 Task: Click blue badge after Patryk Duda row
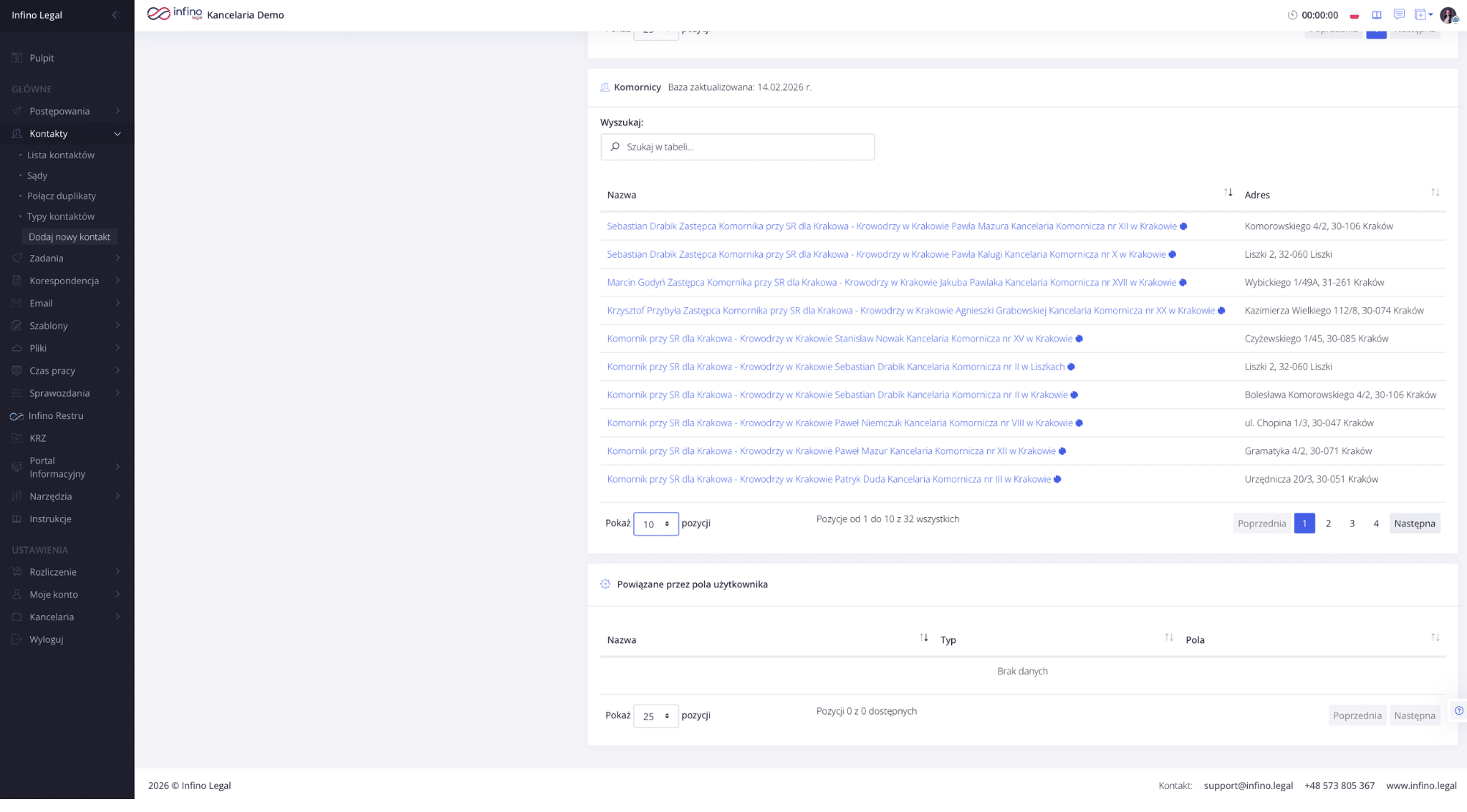point(1057,480)
